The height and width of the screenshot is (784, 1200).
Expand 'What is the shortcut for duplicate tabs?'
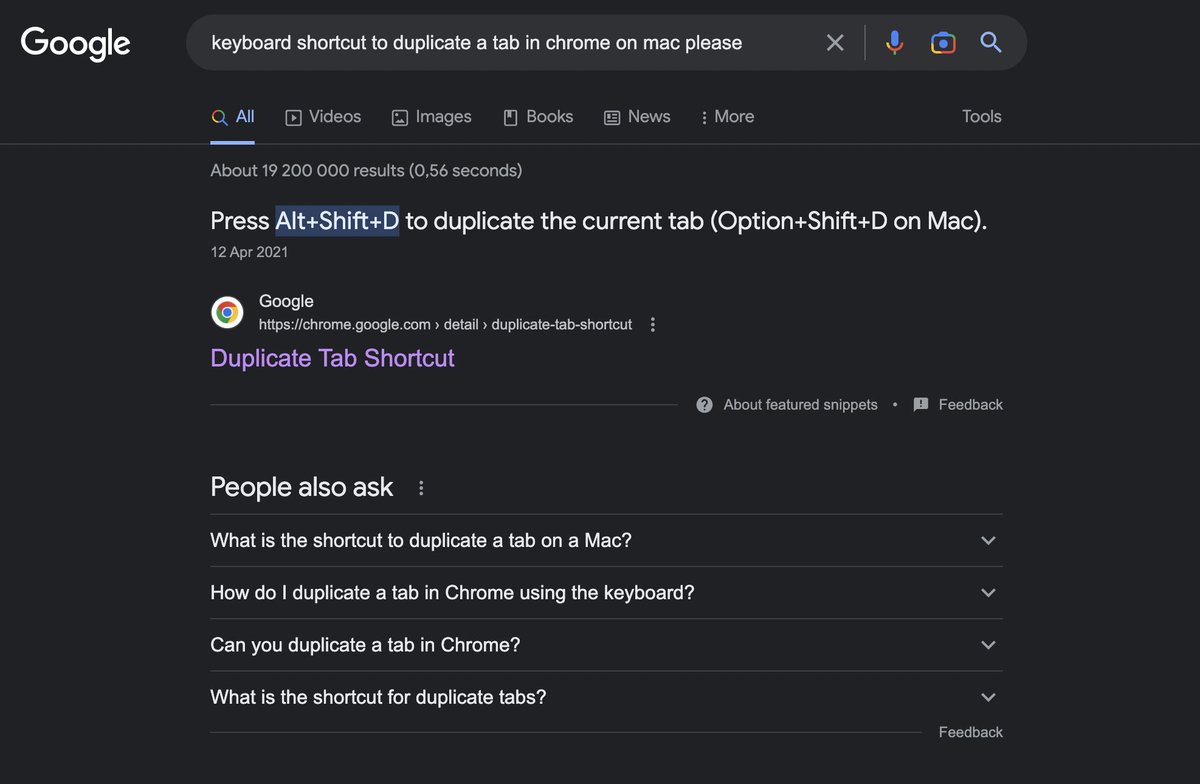tap(606, 697)
